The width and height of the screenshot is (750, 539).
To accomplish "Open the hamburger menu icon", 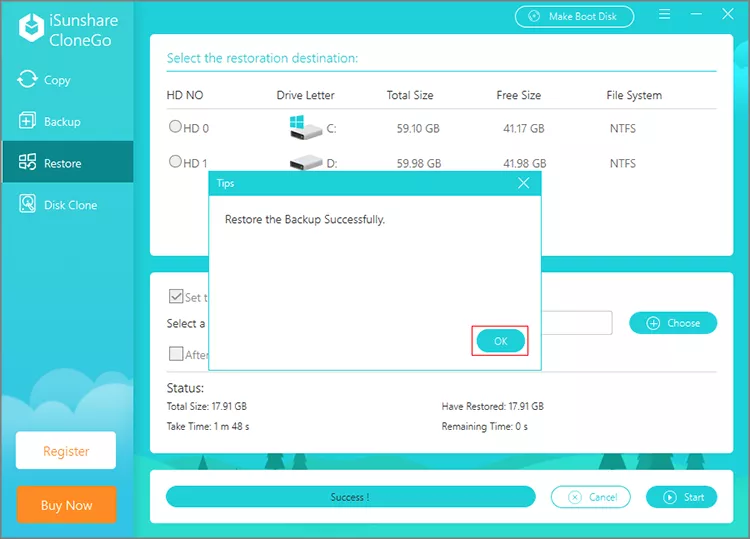I will 664,14.
